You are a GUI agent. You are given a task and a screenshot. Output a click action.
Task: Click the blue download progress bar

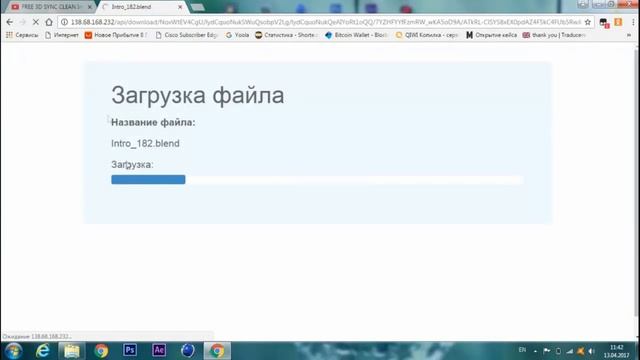point(148,180)
